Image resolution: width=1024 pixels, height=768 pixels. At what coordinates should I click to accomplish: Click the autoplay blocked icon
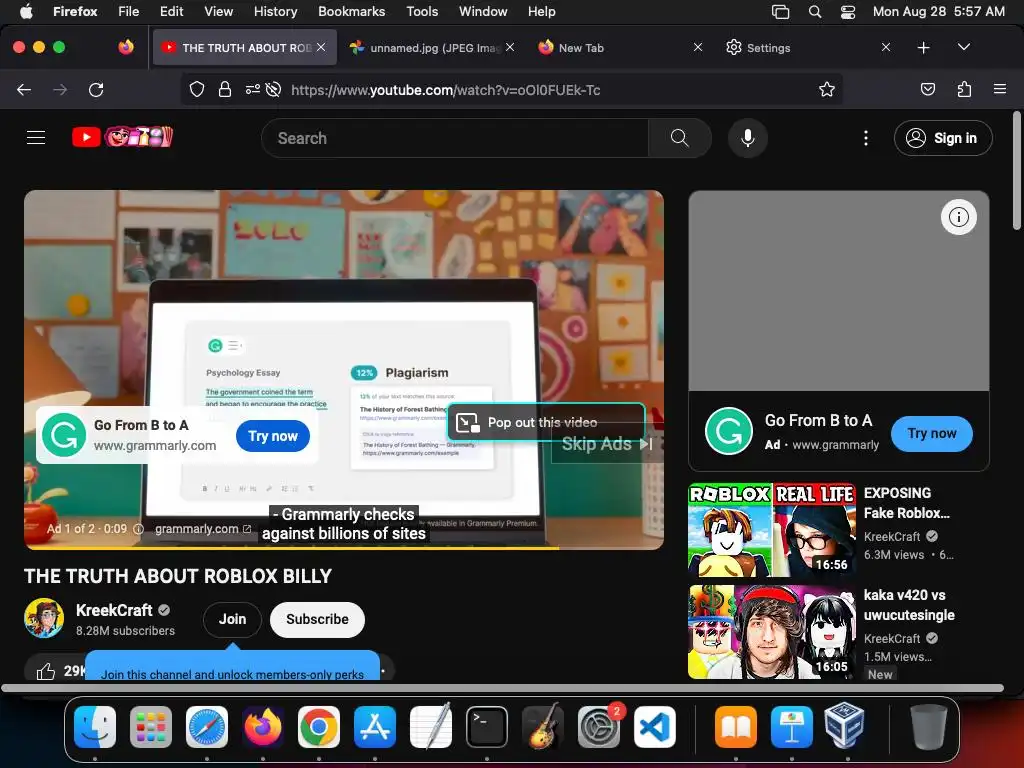[x=274, y=89]
